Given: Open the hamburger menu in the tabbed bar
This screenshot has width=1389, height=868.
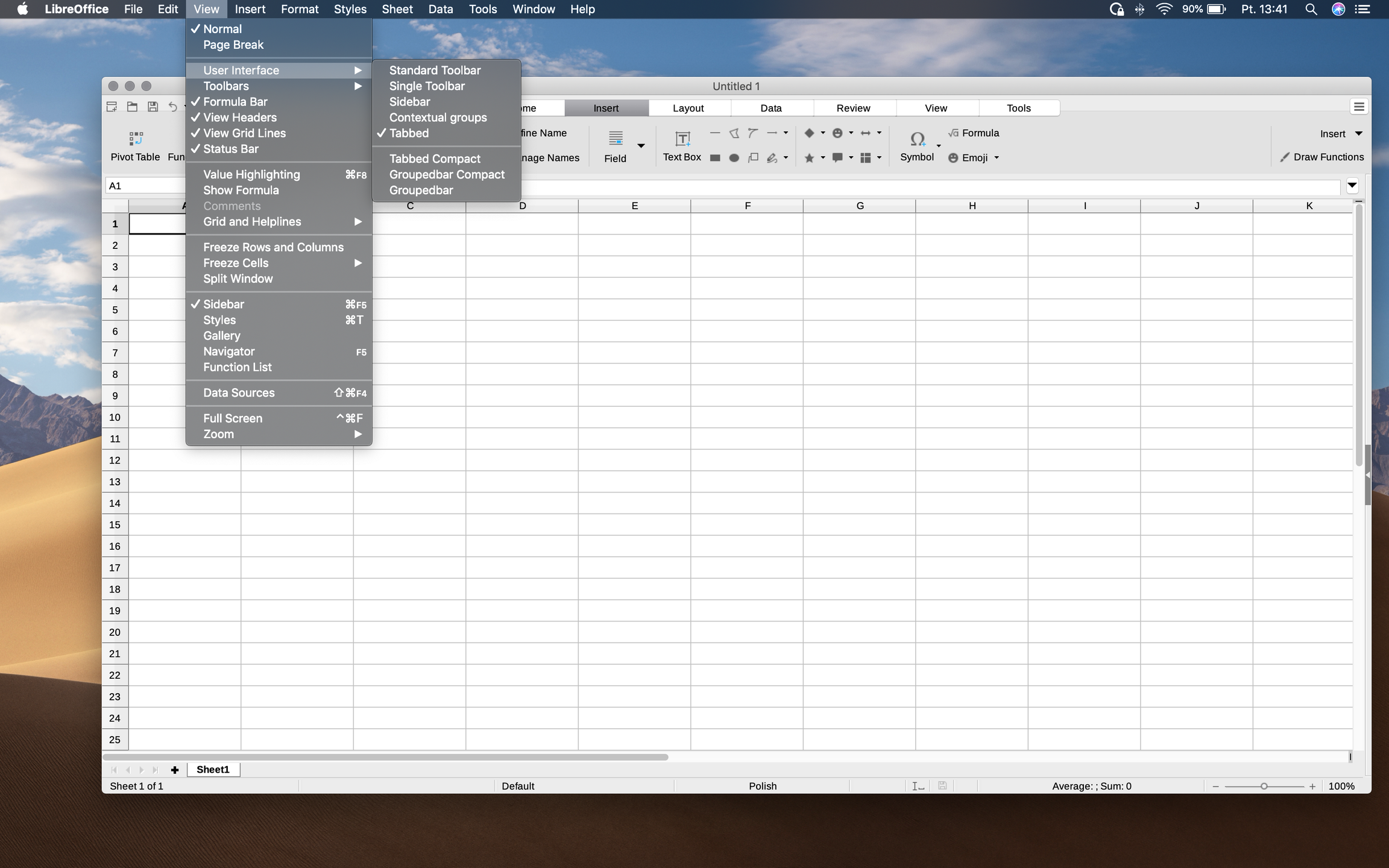Looking at the screenshot, I should [x=1359, y=107].
